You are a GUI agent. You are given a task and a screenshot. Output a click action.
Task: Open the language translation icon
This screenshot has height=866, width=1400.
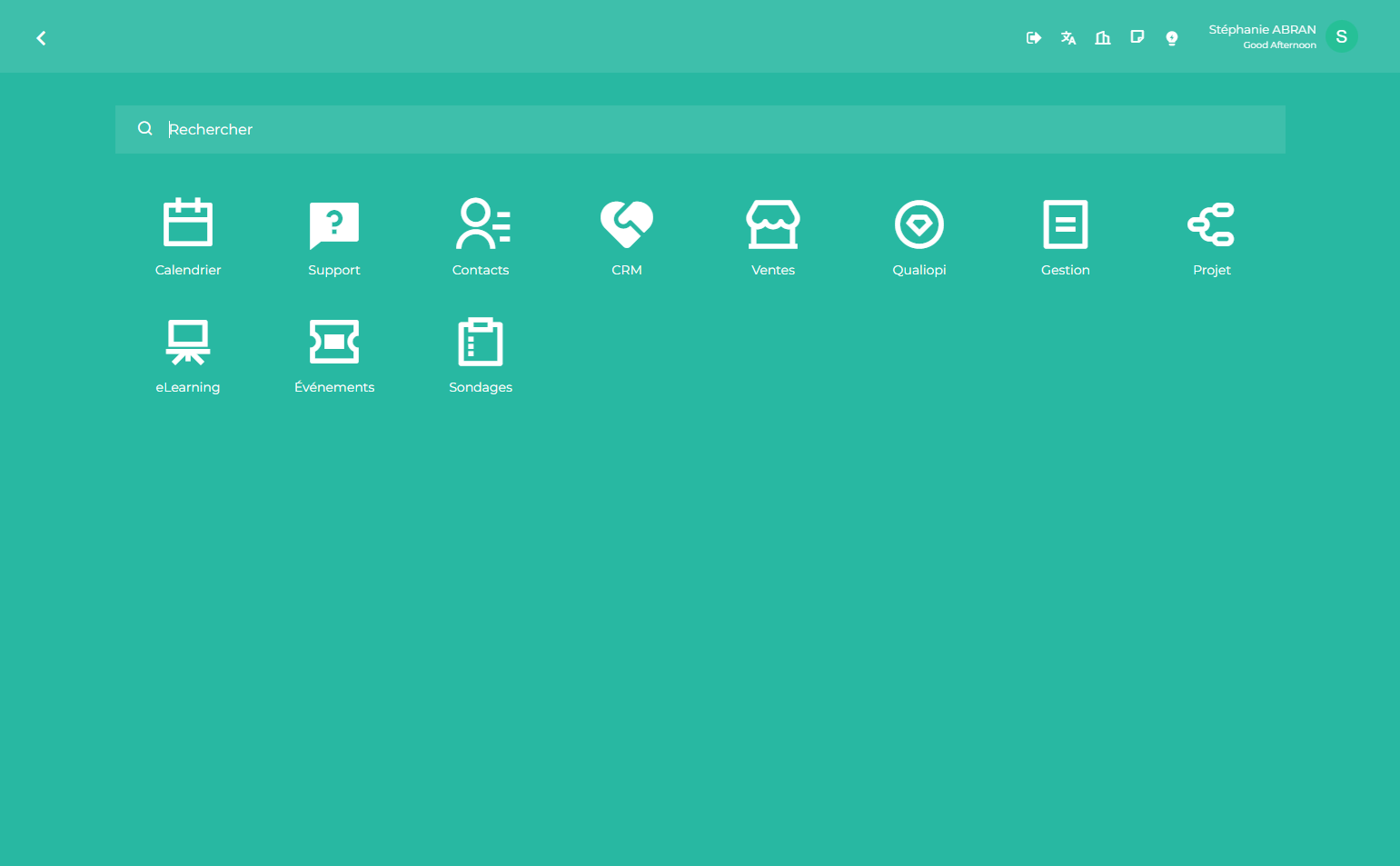point(1068,37)
